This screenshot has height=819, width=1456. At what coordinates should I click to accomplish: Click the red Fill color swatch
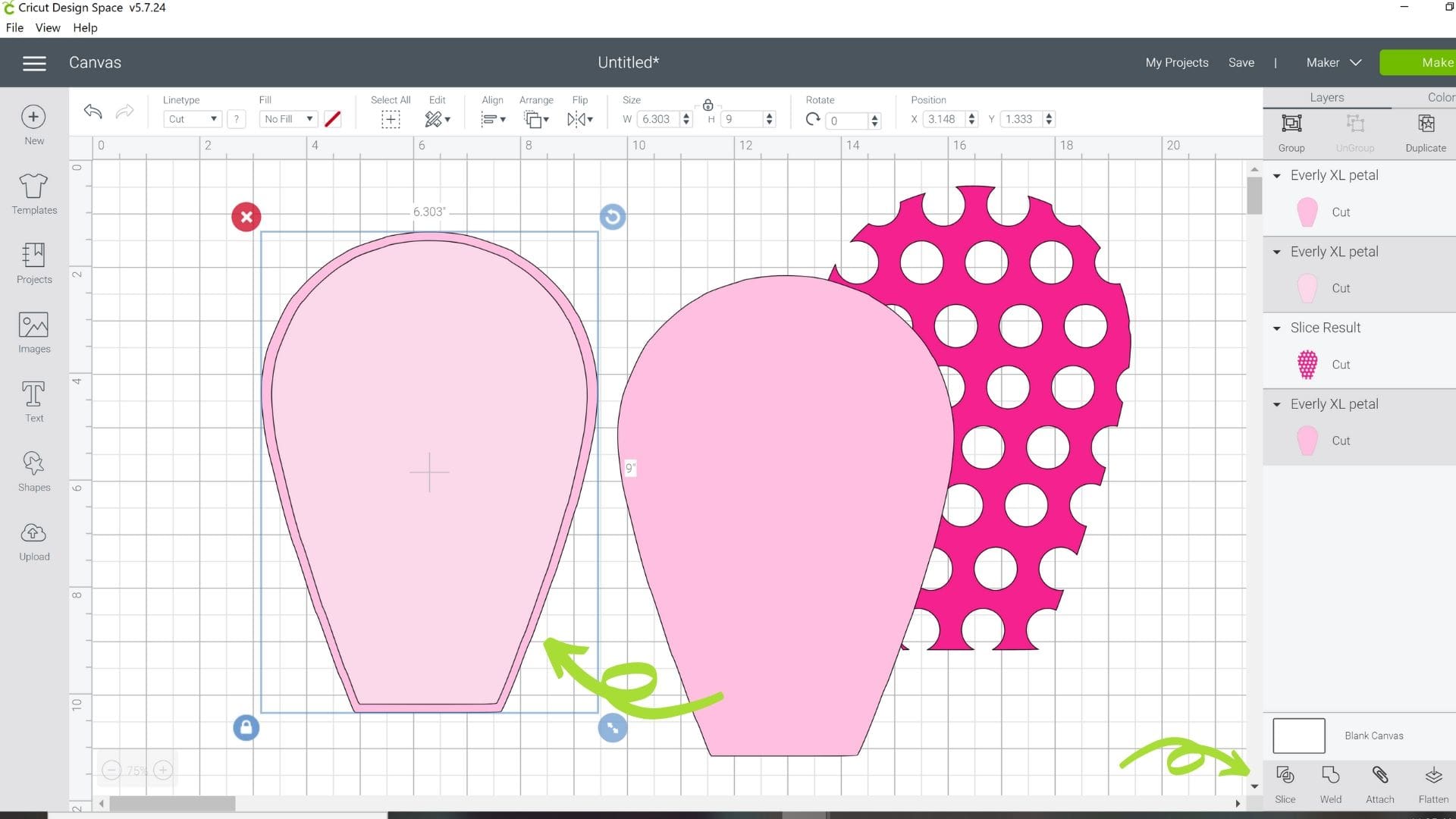click(x=332, y=118)
